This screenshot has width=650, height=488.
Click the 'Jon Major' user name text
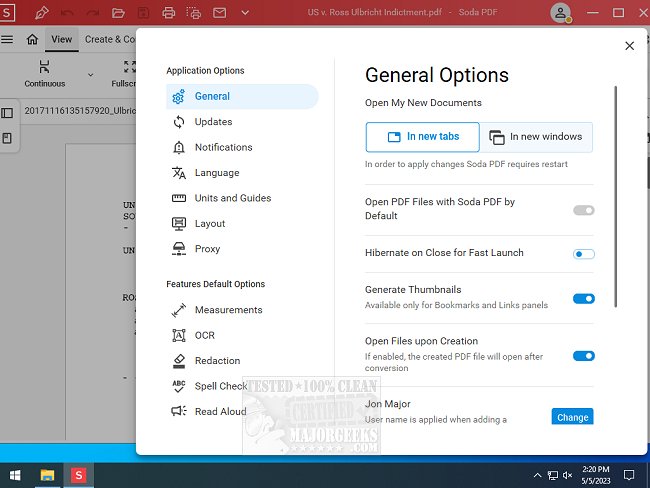388,404
